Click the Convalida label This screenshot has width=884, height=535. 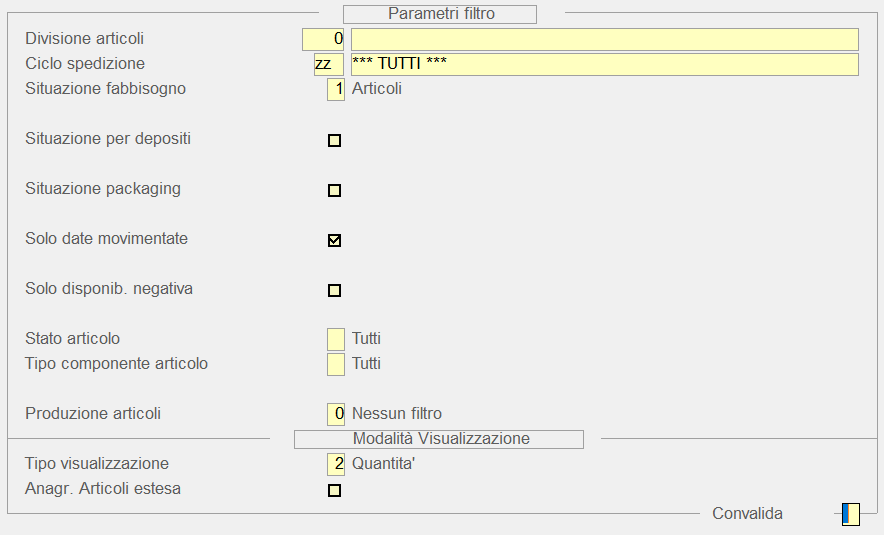[x=747, y=514]
